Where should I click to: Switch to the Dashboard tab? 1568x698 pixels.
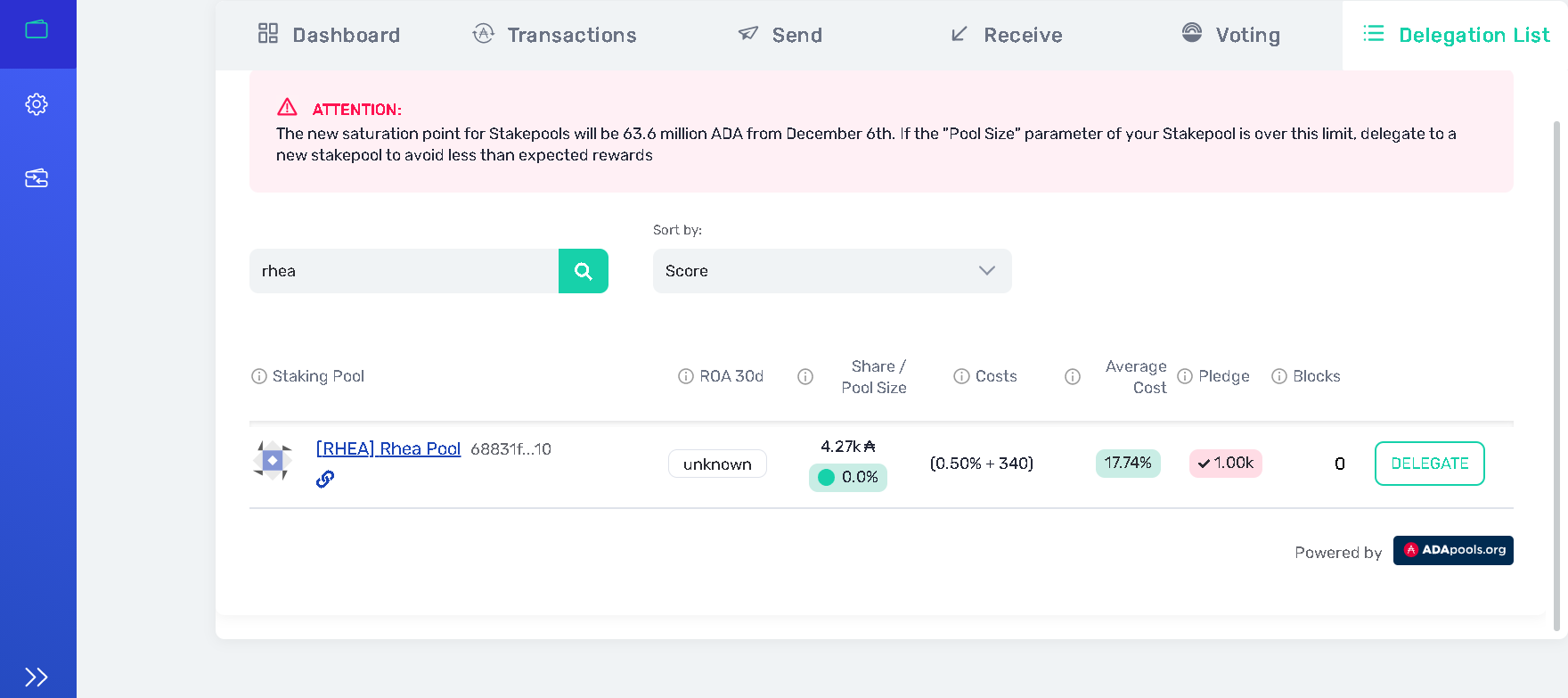point(329,35)
